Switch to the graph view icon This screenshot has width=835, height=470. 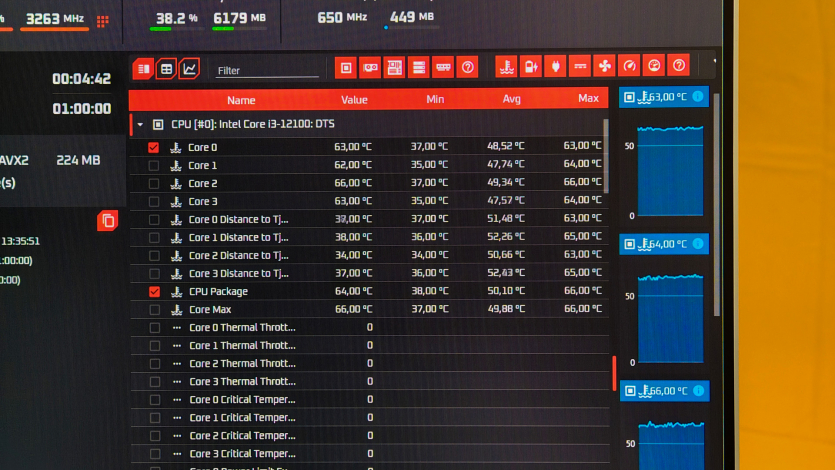189,69
